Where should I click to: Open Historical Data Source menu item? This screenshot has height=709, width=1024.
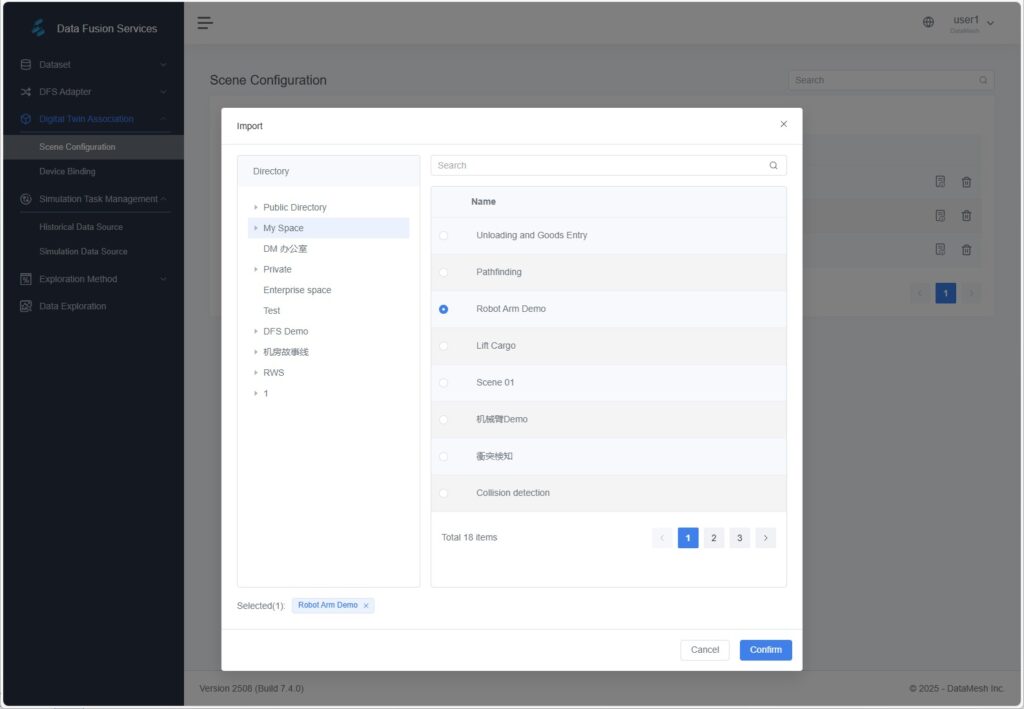81,227
